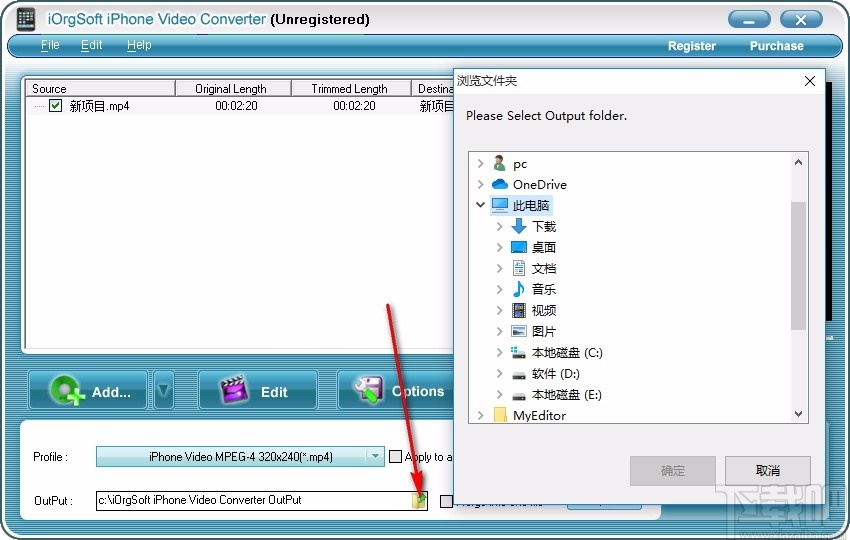Select the 文档 document icon

(519, 268)
